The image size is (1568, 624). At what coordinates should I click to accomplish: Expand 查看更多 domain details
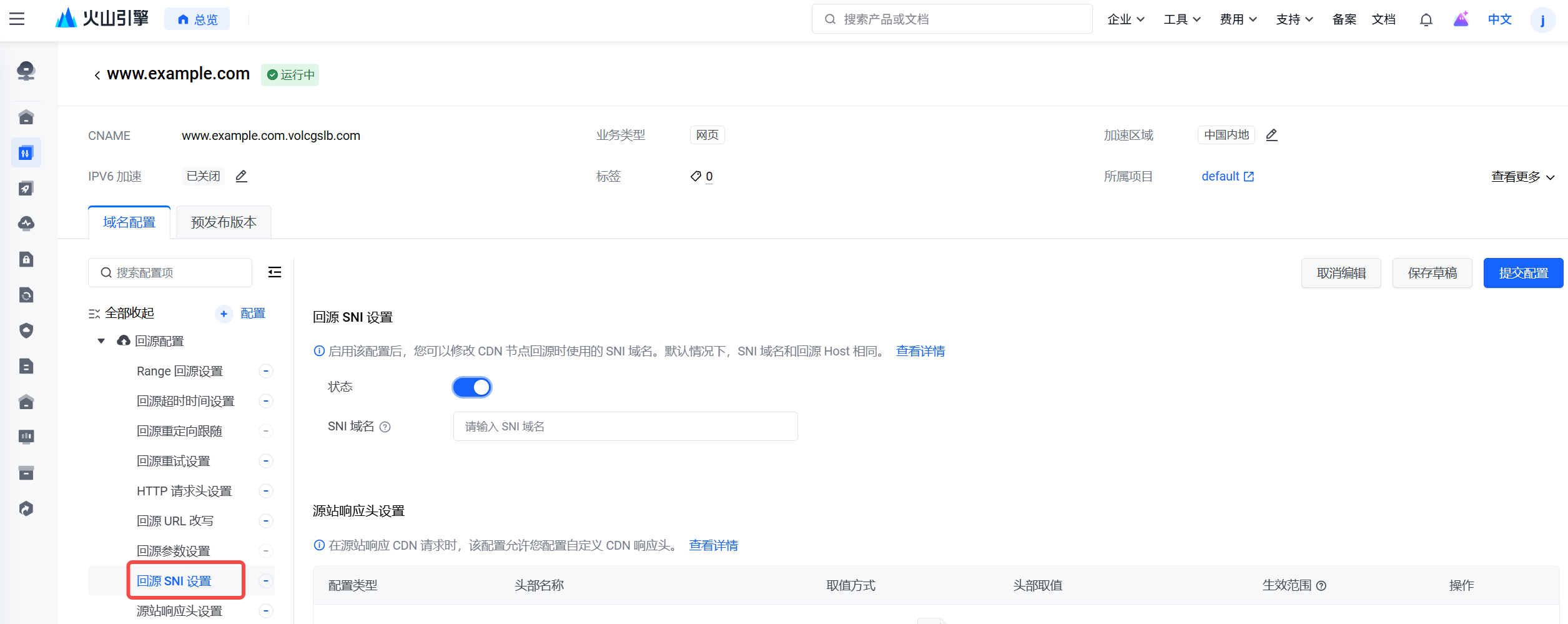coord(1522,177)
